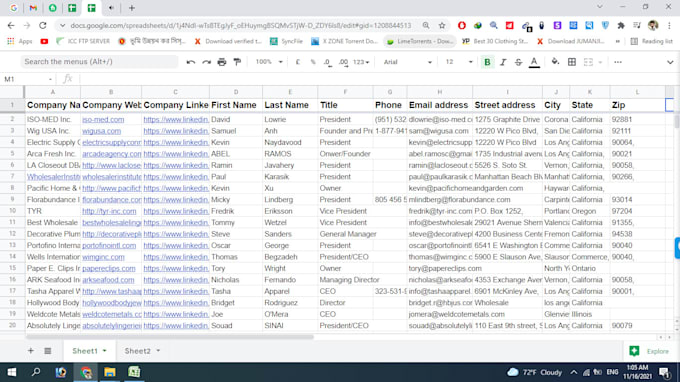Viewport: 680px width, 382px height.
Task: Toggle italic formatting
Action: 503,62
